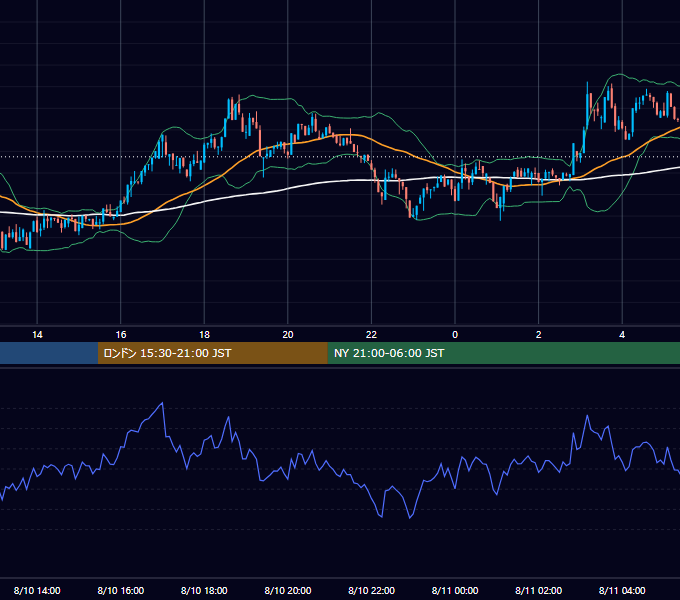The image size is (680, 600).
Task: Click the blue session bar before ロンドン
Action: click(49, 353)
